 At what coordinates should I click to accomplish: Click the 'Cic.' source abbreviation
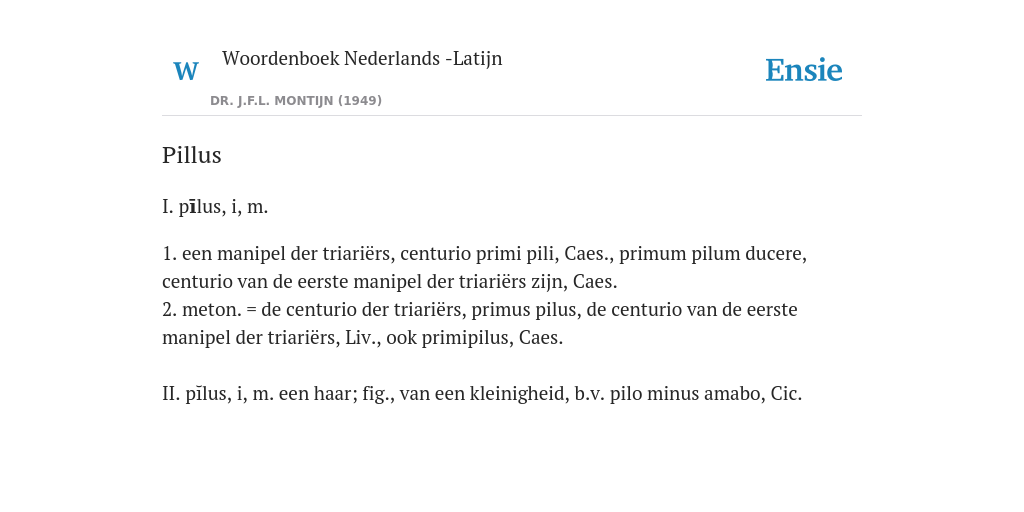pyautogui.click(x=786, y=394)
